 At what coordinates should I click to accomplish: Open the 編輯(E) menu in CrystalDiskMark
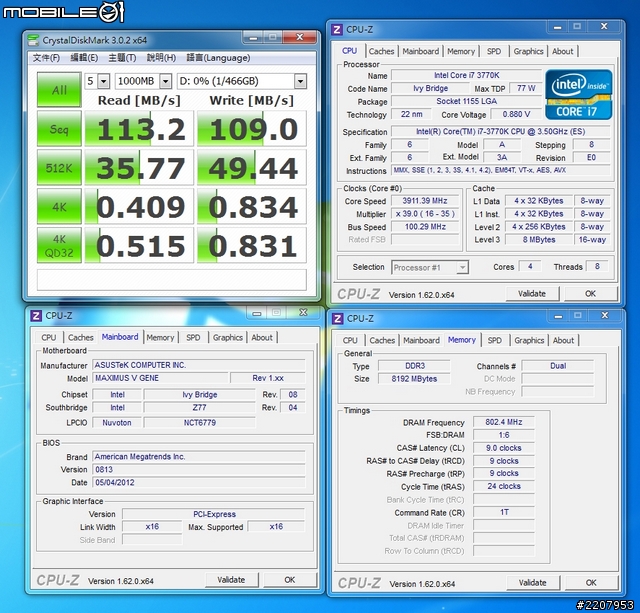coord(84,58)
